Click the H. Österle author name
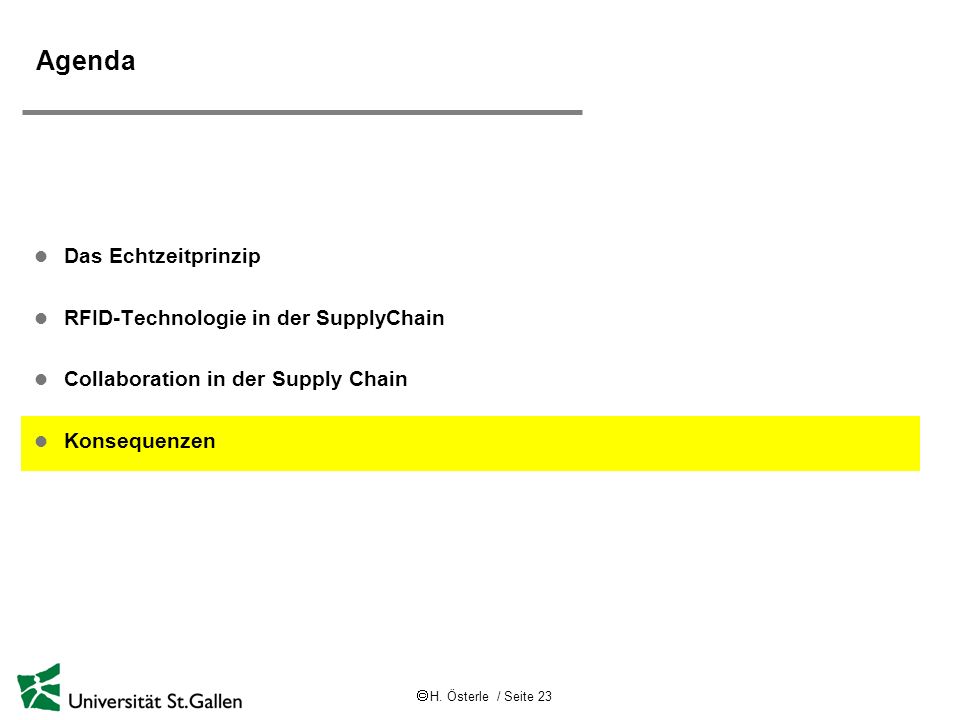The image size is (960, 720). click(x=459, y=696)
